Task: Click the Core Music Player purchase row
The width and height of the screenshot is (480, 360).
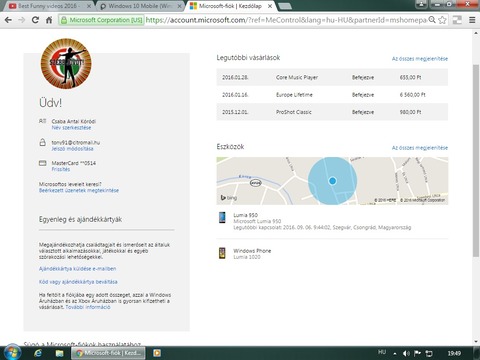Action: (332, 77)
